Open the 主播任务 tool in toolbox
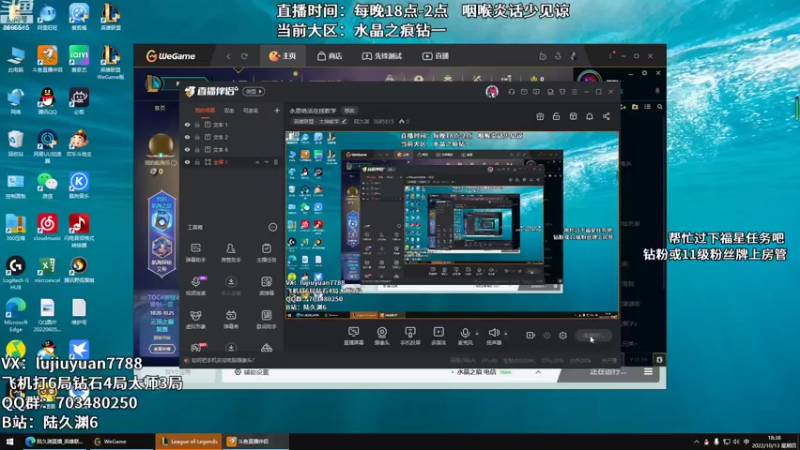Screen dimensions: 800x450 266,253
